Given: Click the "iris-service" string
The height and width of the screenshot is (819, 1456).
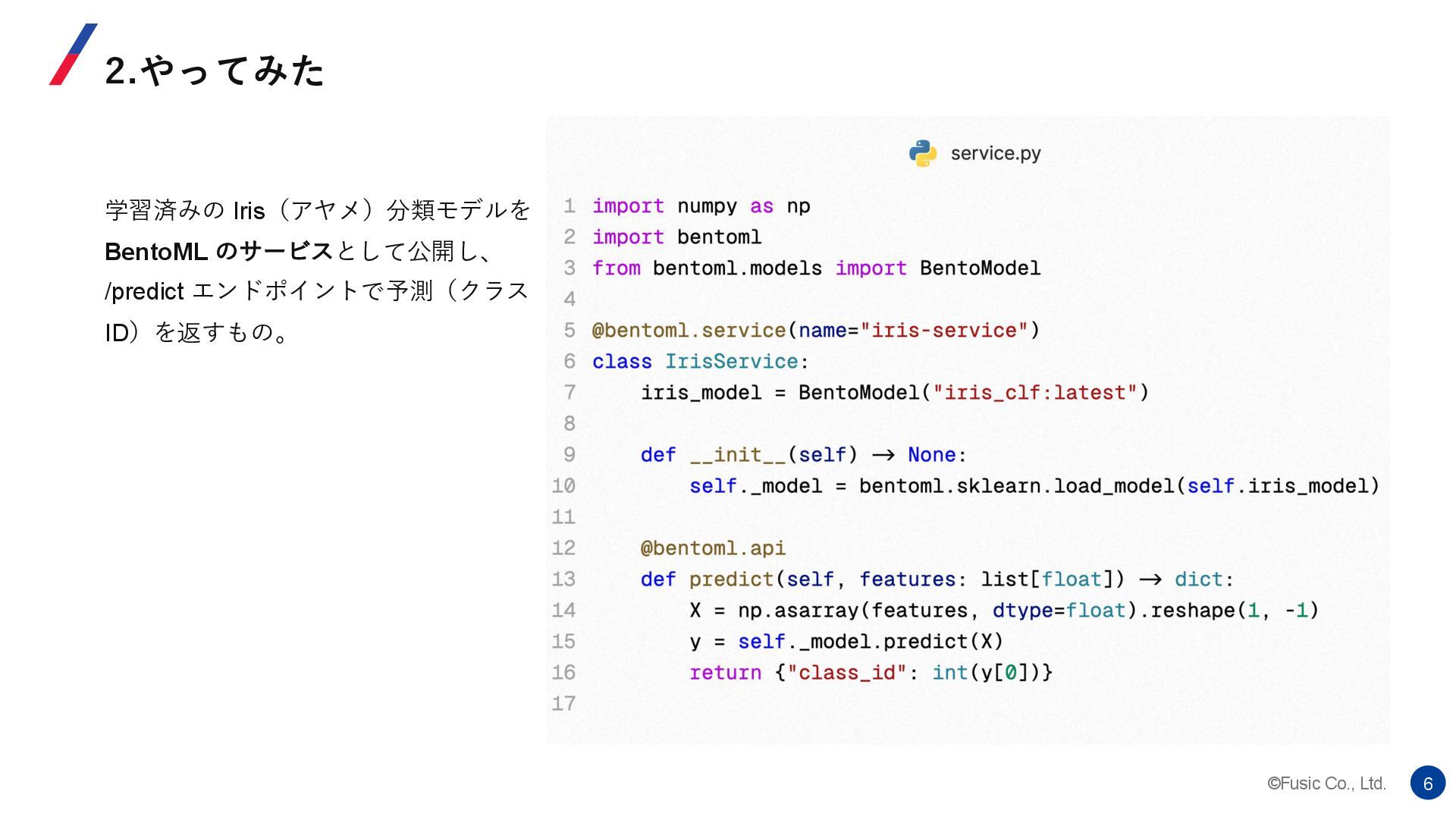Looking at the screenshot, I should pos(943,331).
